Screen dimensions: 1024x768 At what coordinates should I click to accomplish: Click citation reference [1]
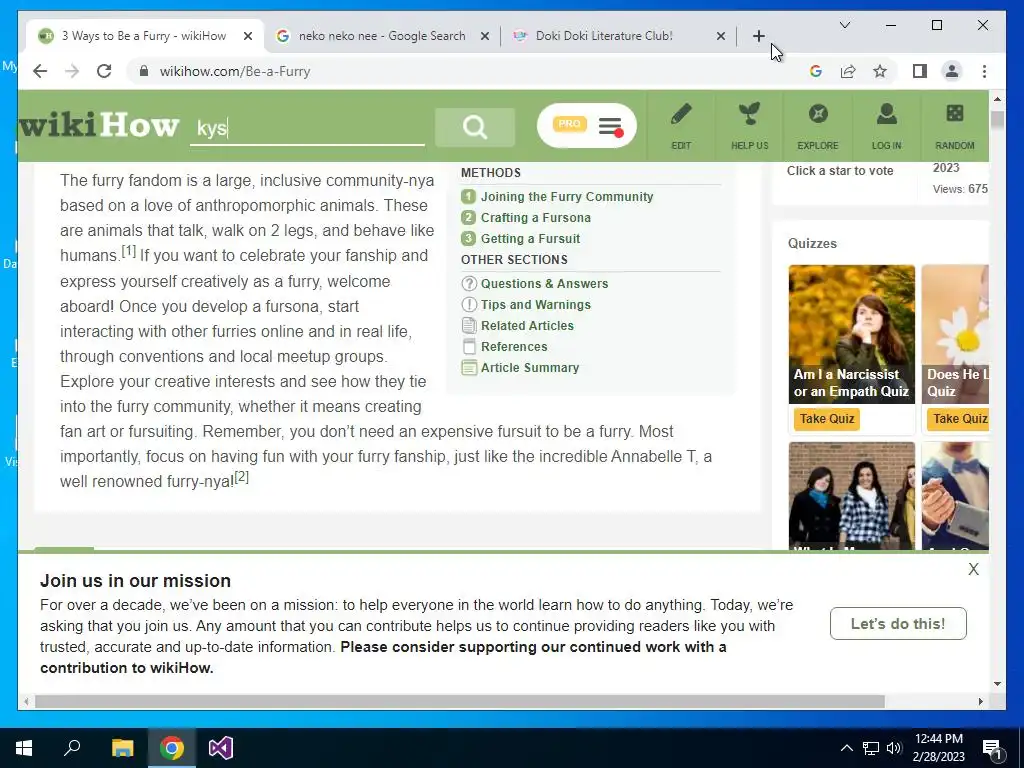coord(129,251)
